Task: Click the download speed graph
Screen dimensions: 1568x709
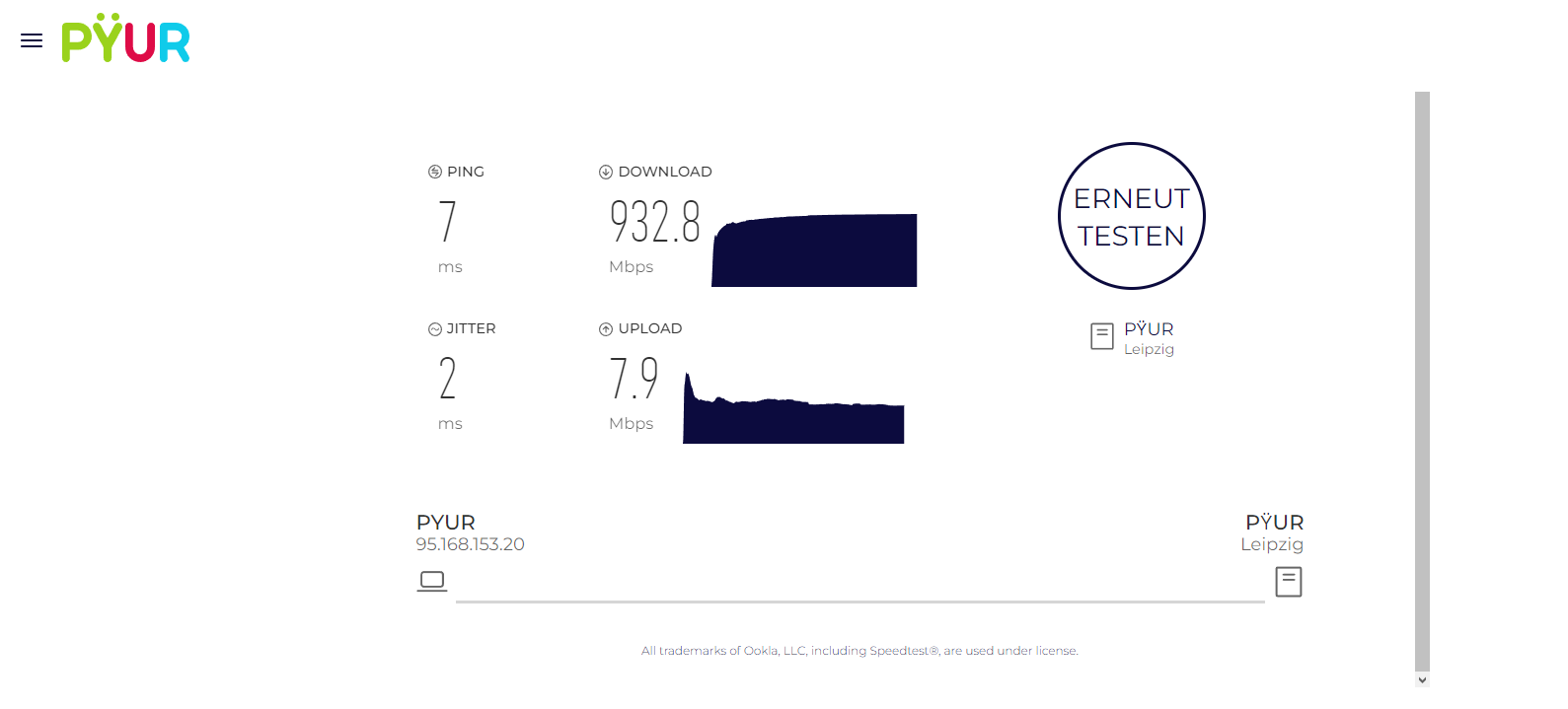Action: [814, 251]
